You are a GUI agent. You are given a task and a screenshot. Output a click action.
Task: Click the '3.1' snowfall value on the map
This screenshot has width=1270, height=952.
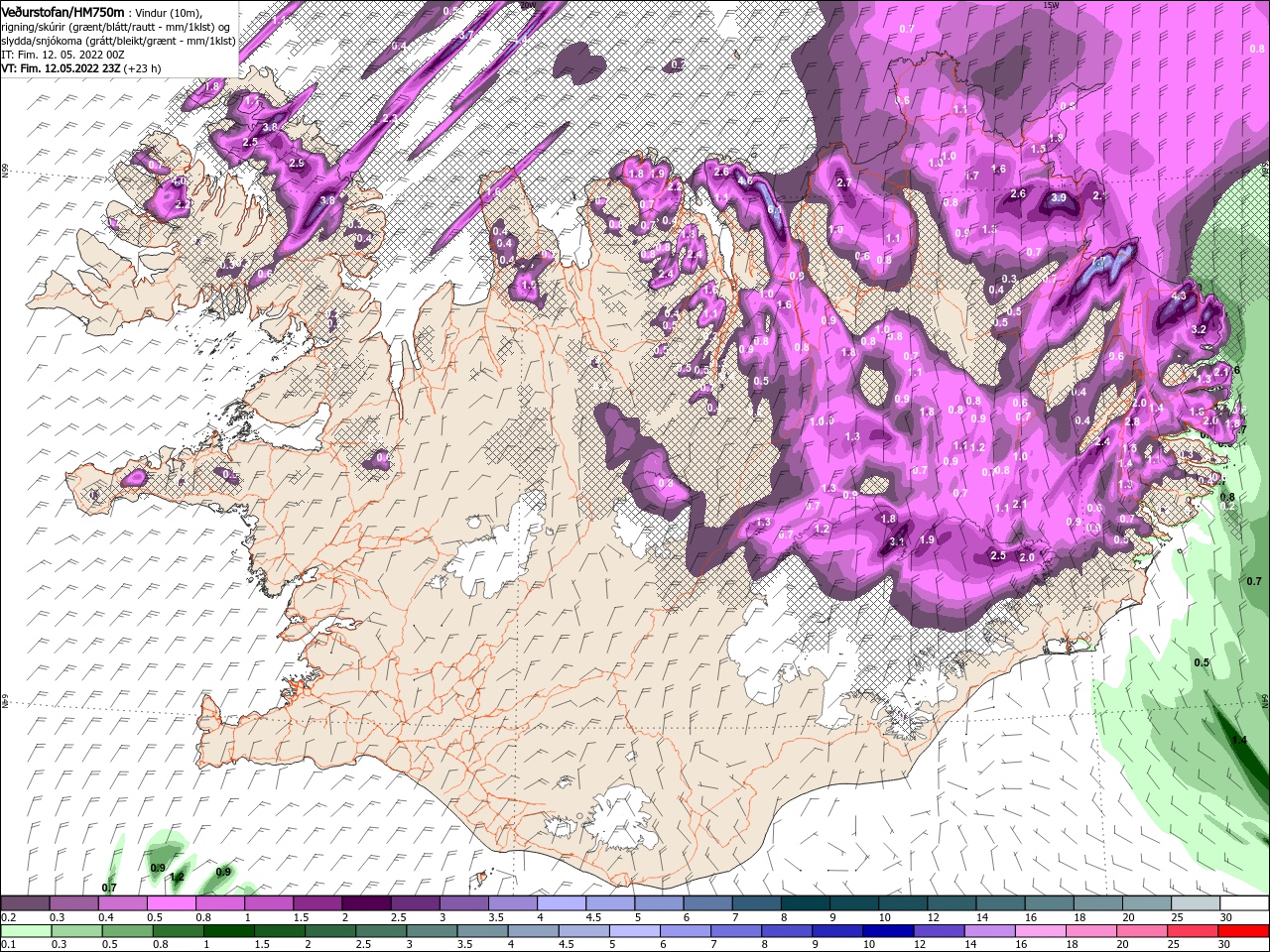coord(897,541)
